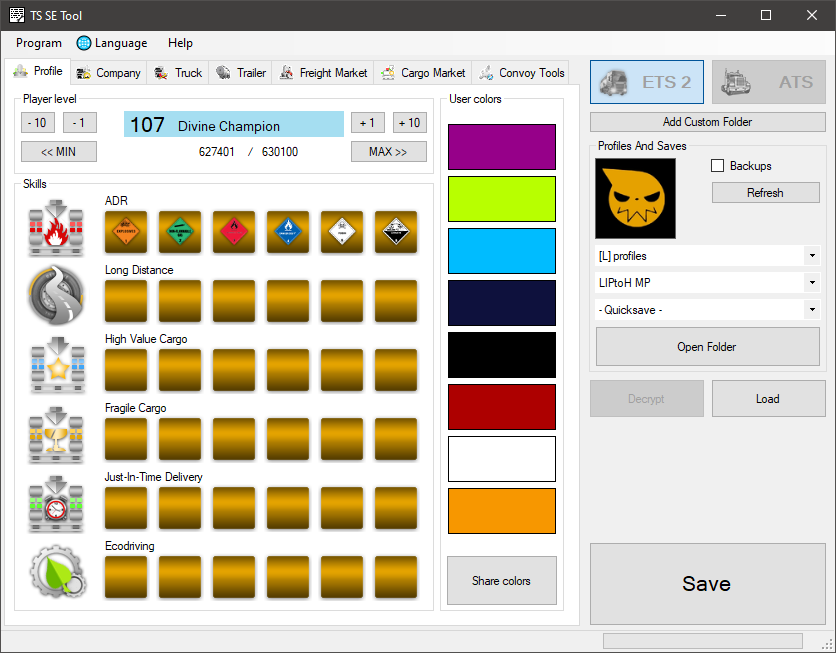836x653 pixels.
Task: Click the Ecodriving green leaf gear icon
Action: pyautogui.click(x=56, y=573)
